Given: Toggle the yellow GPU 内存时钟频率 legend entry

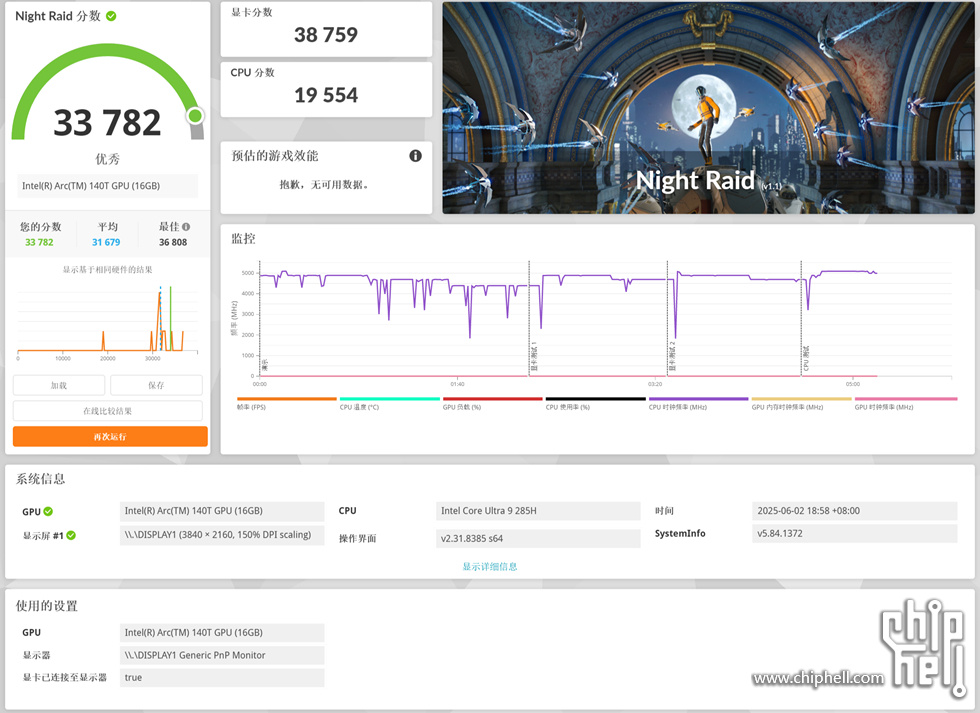Looking at the screenshot, I should coord(801,403).
